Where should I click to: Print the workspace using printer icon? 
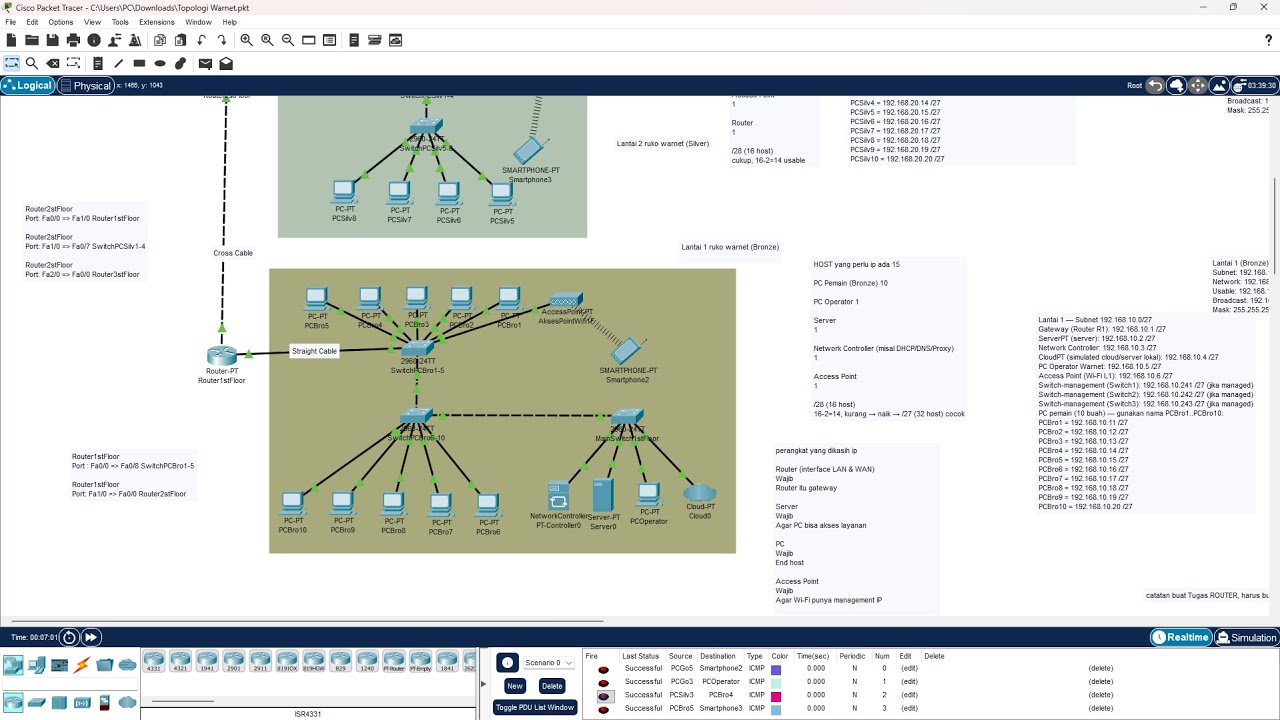[x=73, y=40]
